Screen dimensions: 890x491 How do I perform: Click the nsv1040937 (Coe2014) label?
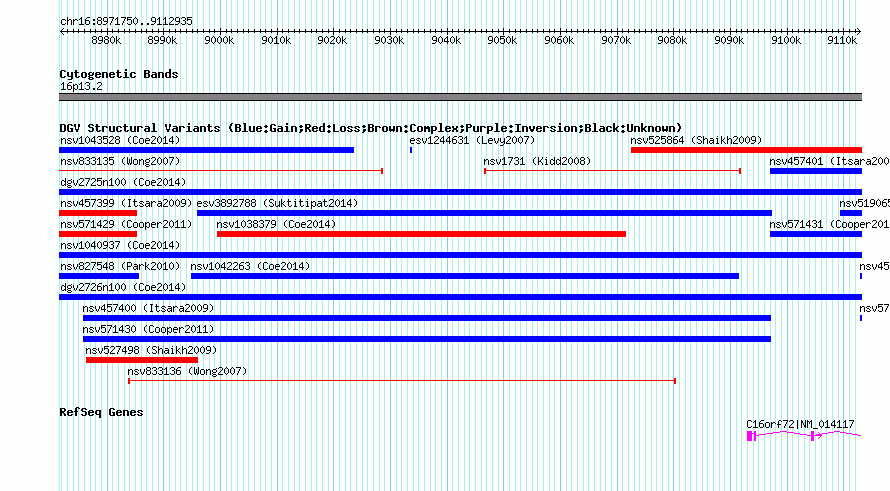pyautogui.click(x=120, y=245)
